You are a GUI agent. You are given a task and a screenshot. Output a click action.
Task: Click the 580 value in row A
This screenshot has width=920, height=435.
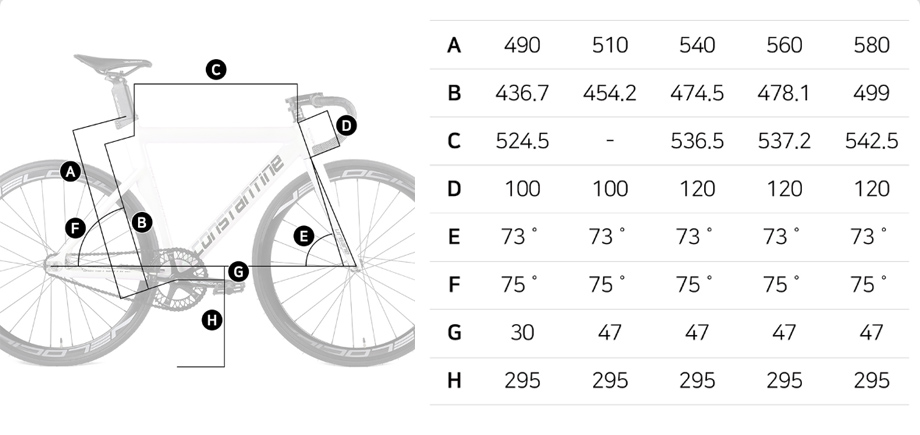click(x=872, y=45)
